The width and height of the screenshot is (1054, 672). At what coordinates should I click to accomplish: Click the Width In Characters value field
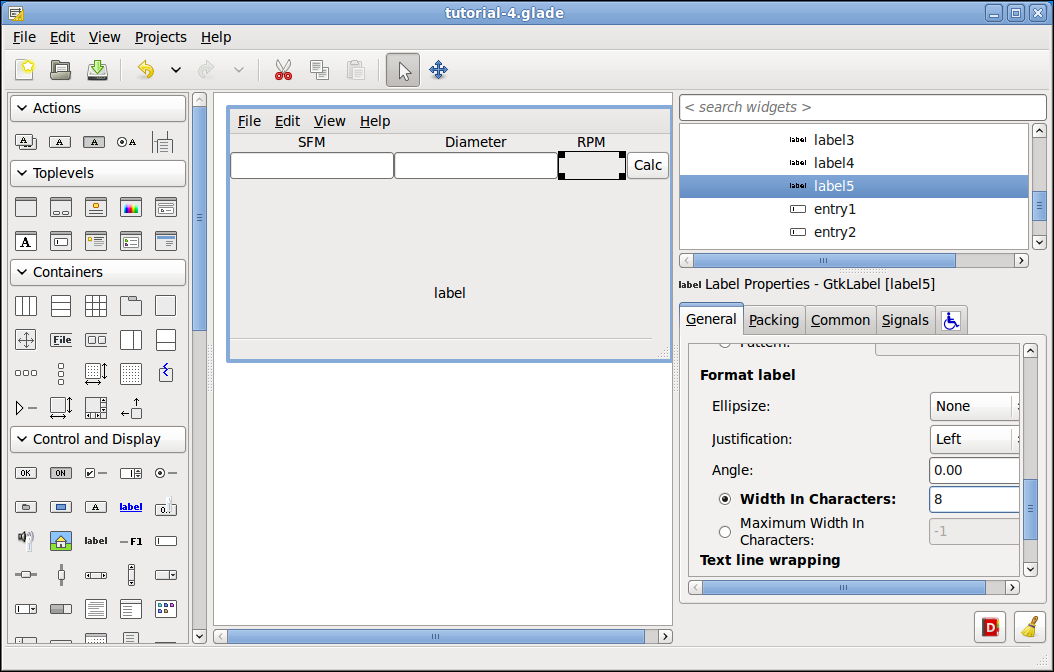click(975, 499)
